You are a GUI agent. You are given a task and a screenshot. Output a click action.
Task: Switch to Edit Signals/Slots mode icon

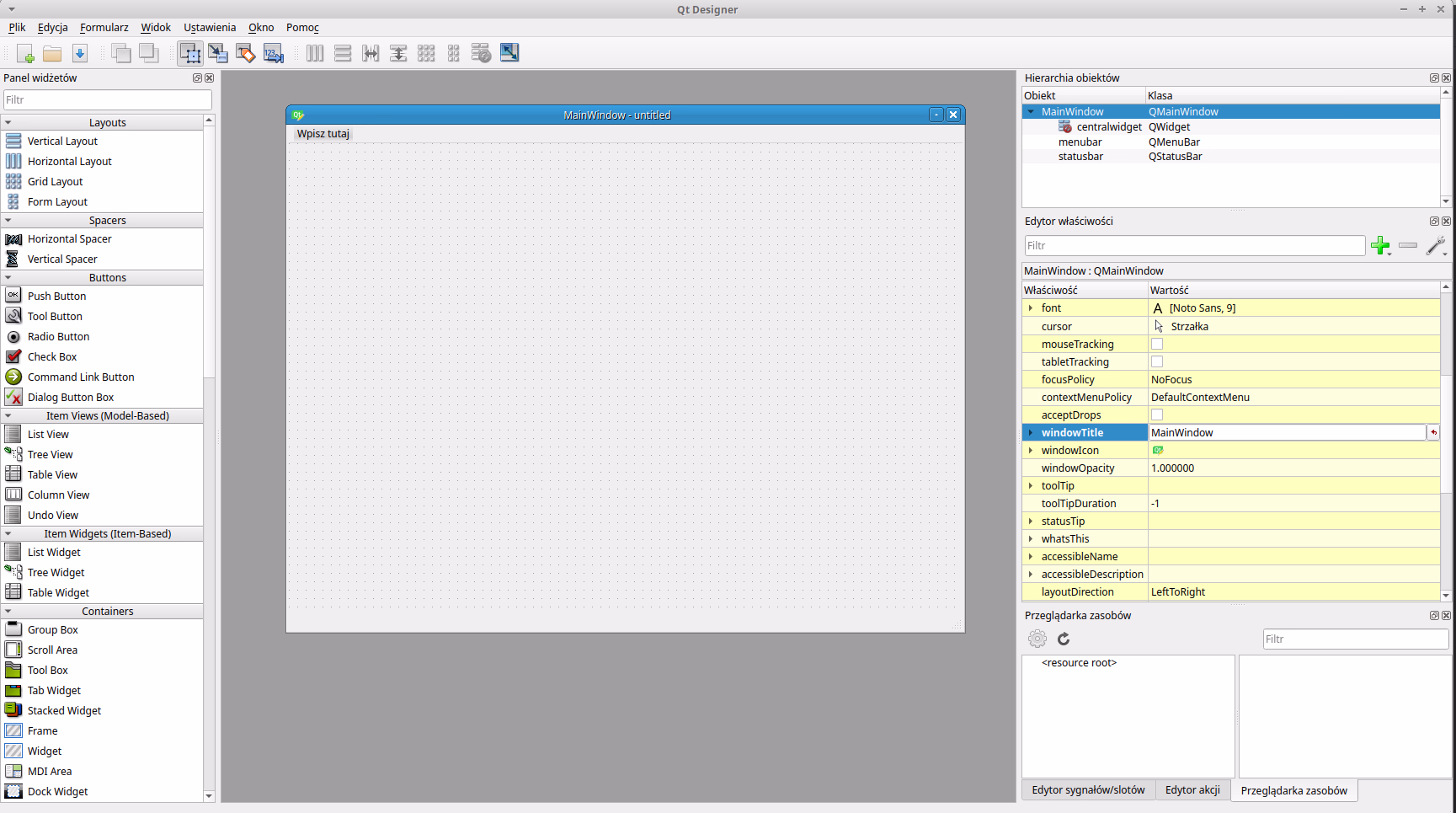click(218, 54)
